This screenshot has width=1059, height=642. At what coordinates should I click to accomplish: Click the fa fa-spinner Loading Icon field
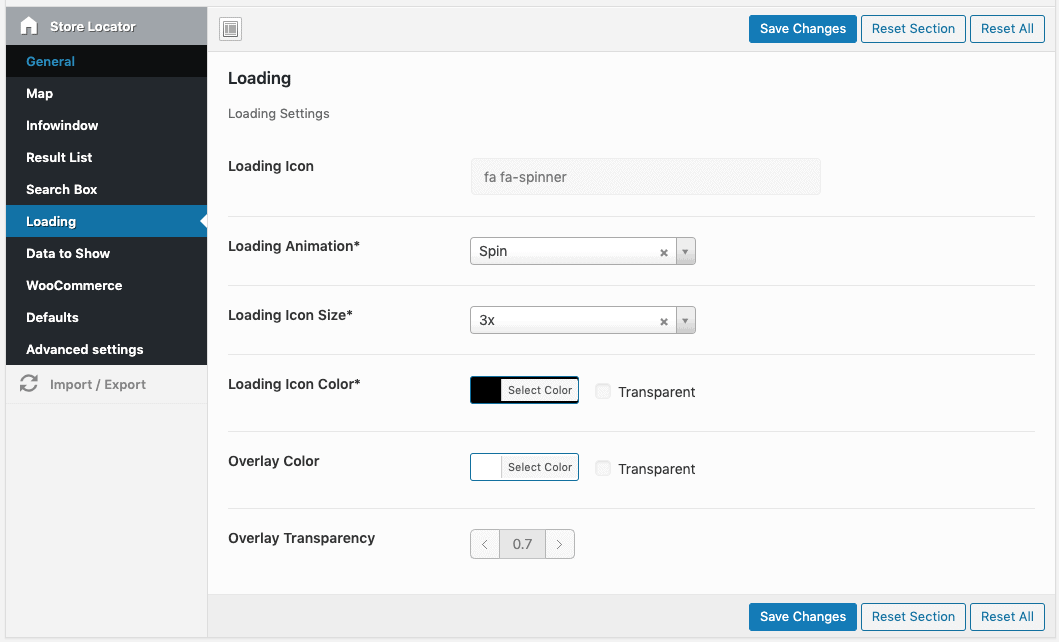(645, 176)
